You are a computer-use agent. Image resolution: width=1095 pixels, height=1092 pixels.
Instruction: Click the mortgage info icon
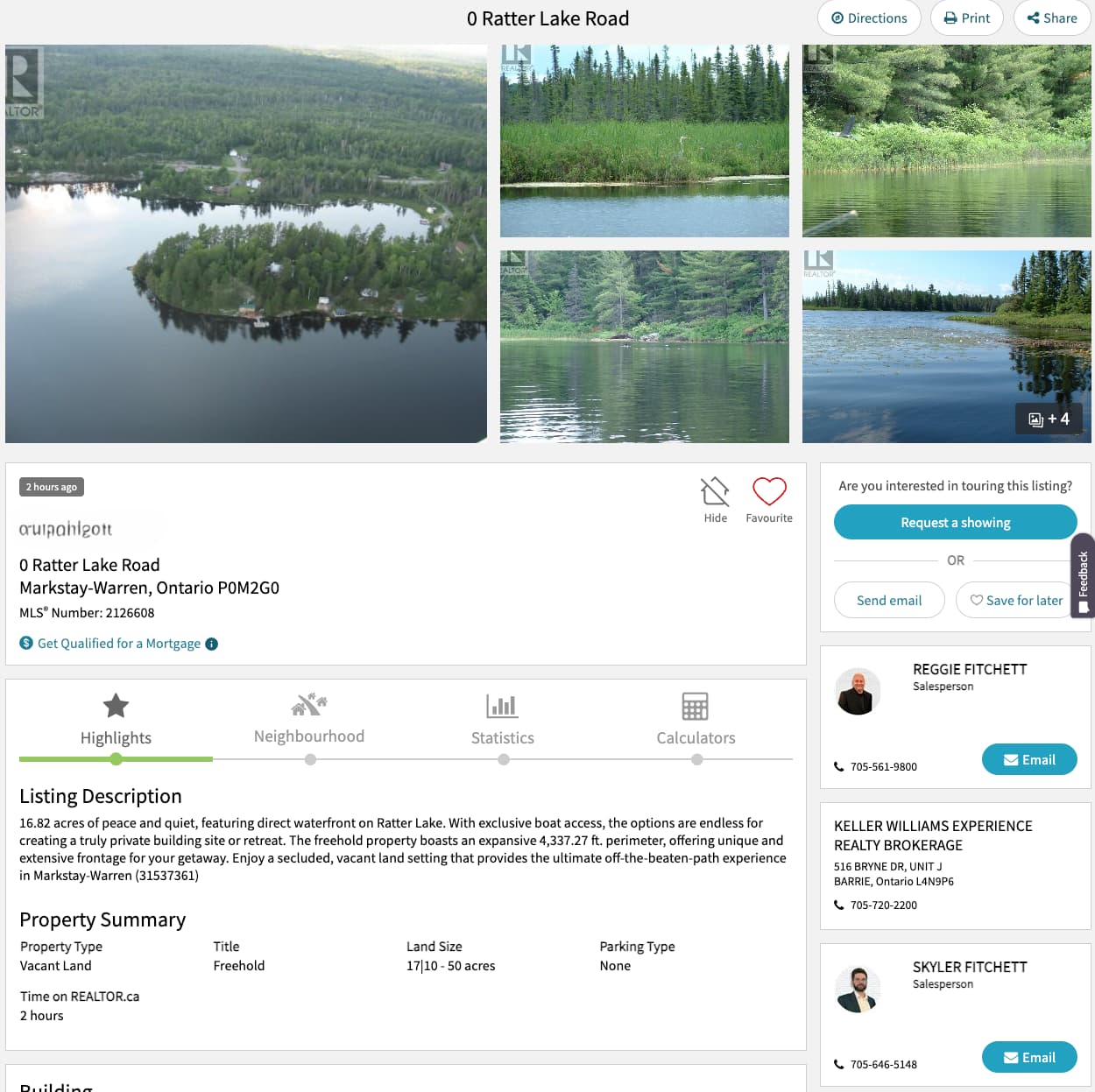[211, 644]
